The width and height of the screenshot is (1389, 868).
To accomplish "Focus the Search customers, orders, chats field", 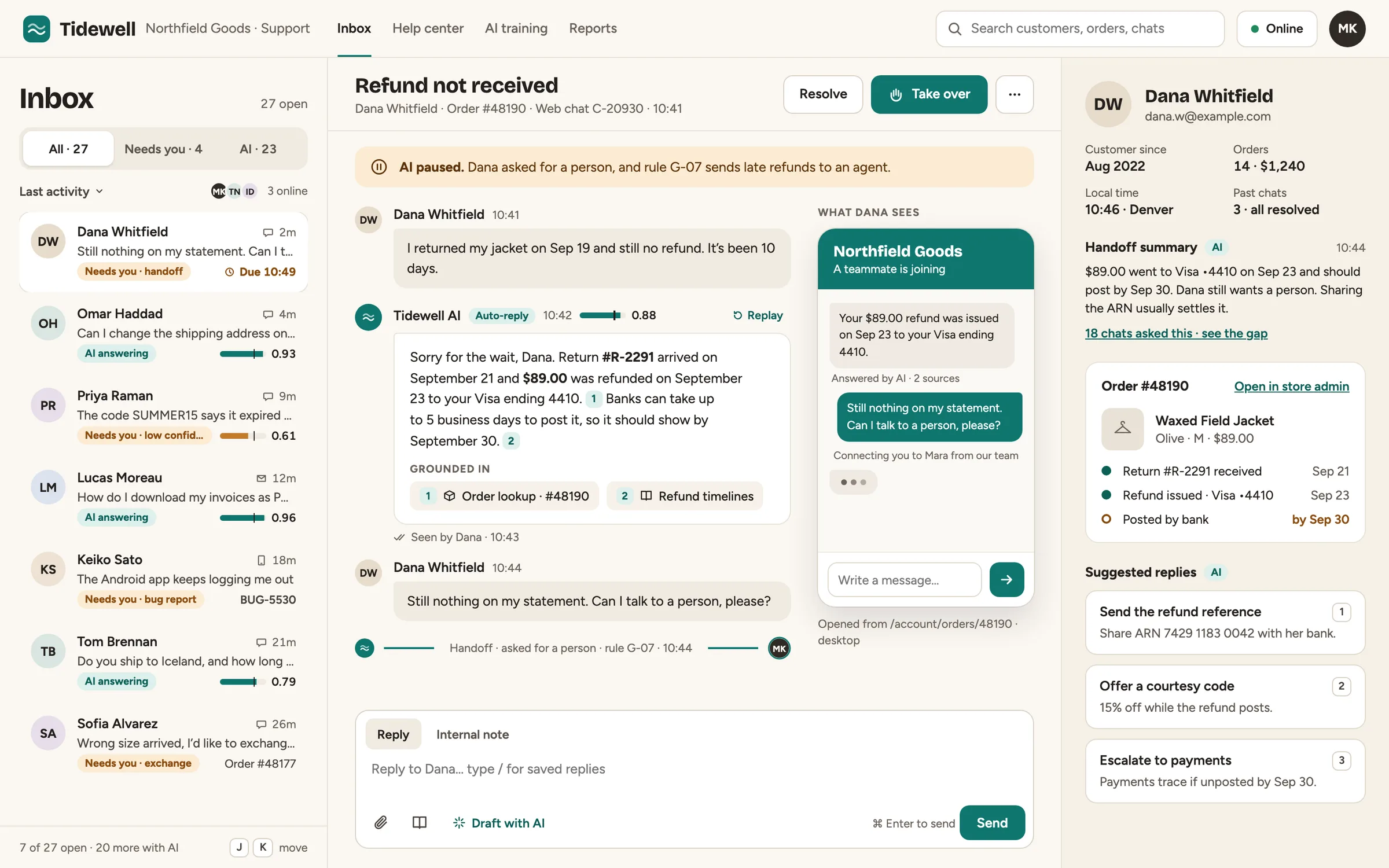I will click(1080, 29).
